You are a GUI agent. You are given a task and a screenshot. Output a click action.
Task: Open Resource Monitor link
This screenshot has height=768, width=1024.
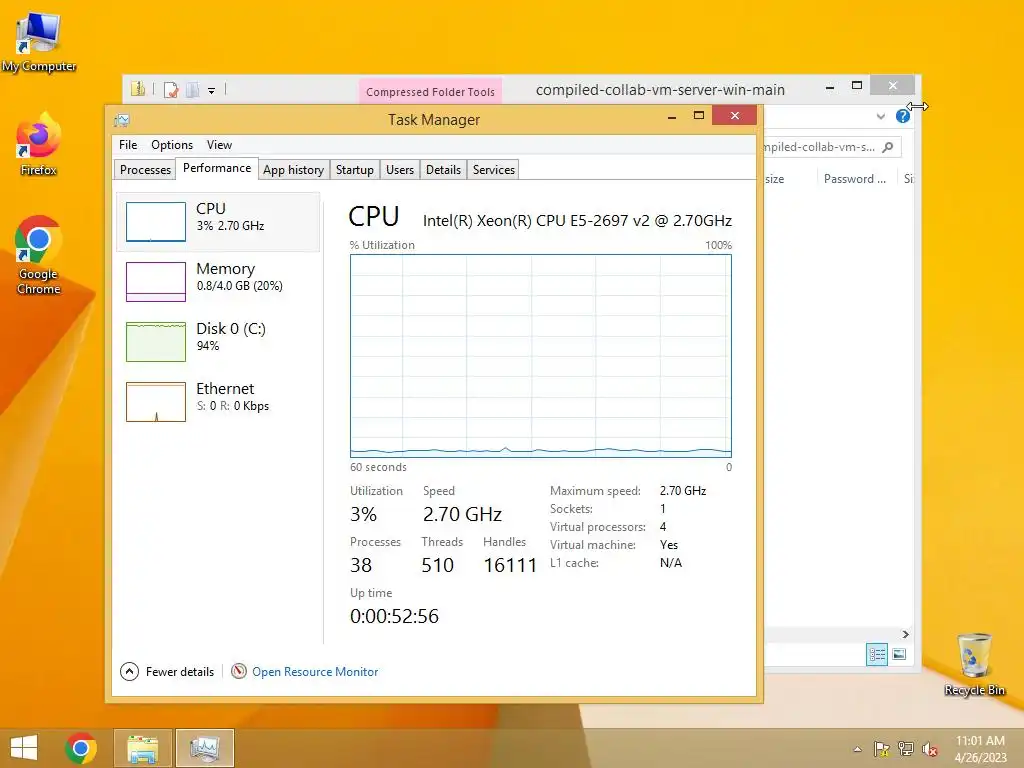click(x=315, y=671)
